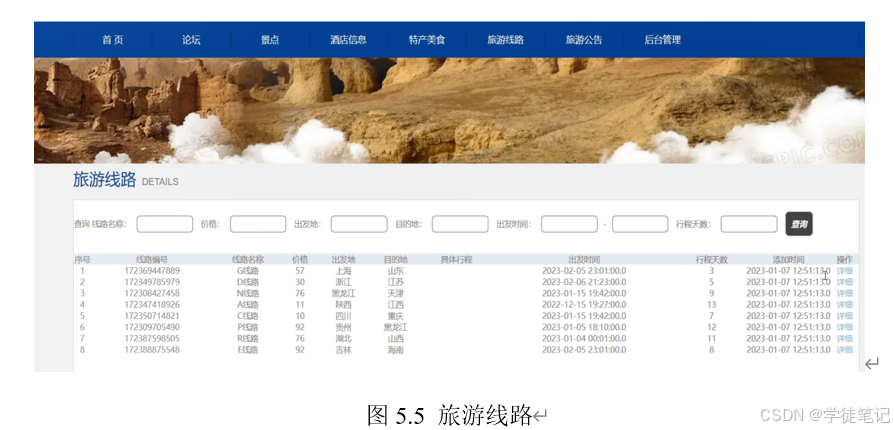The height and width of the screenshot is (430, 894).
Task: Click the 具体行程 column header
Action: pos(456,259)
